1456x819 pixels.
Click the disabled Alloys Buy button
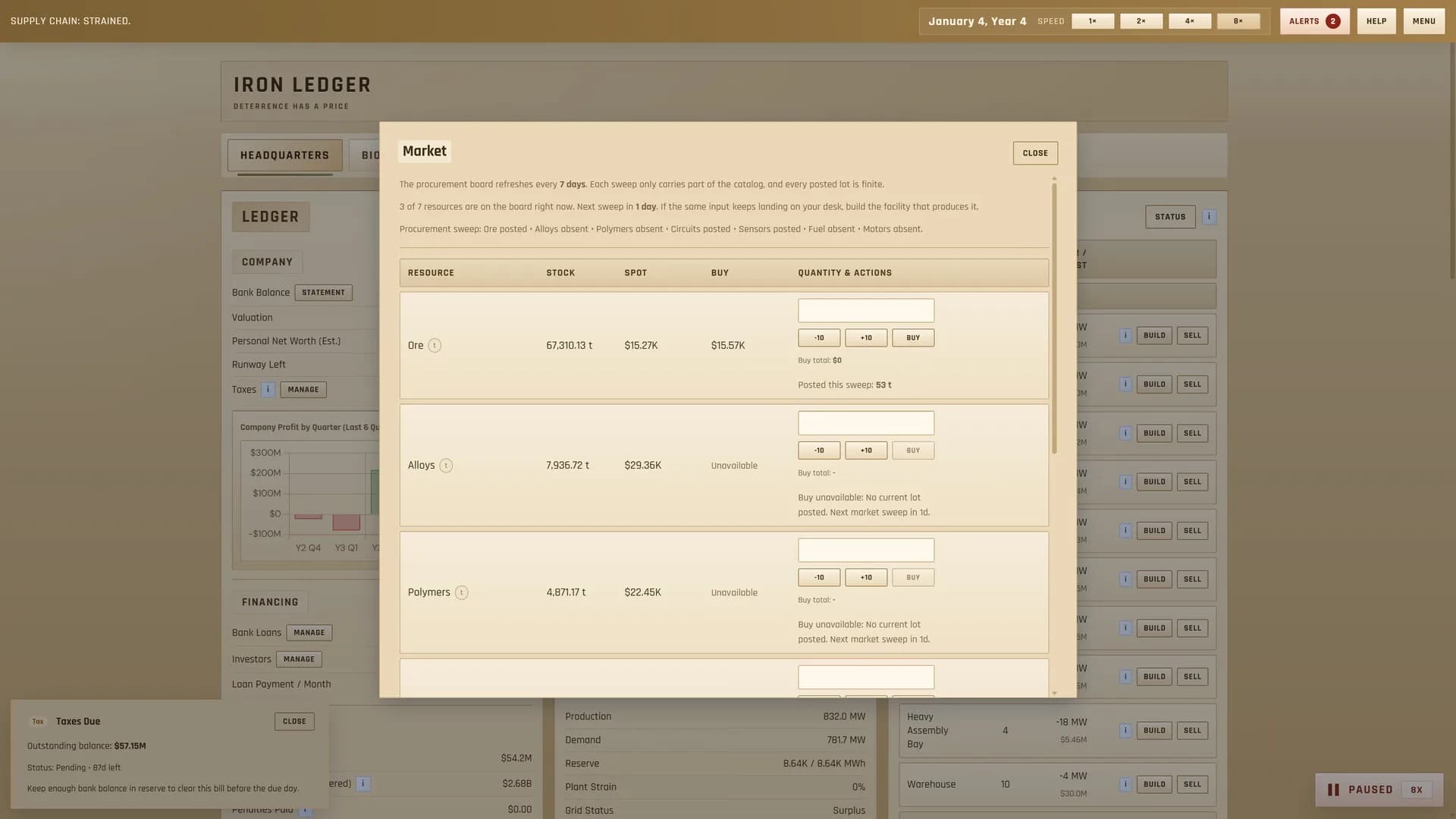click(913, 450)
